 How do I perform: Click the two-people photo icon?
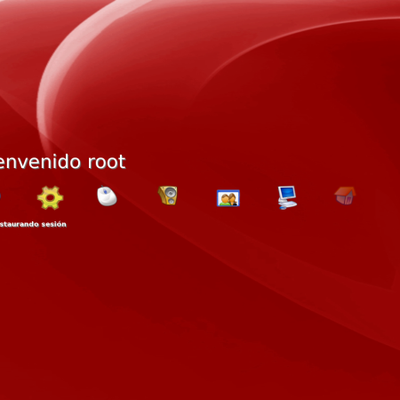228,198
